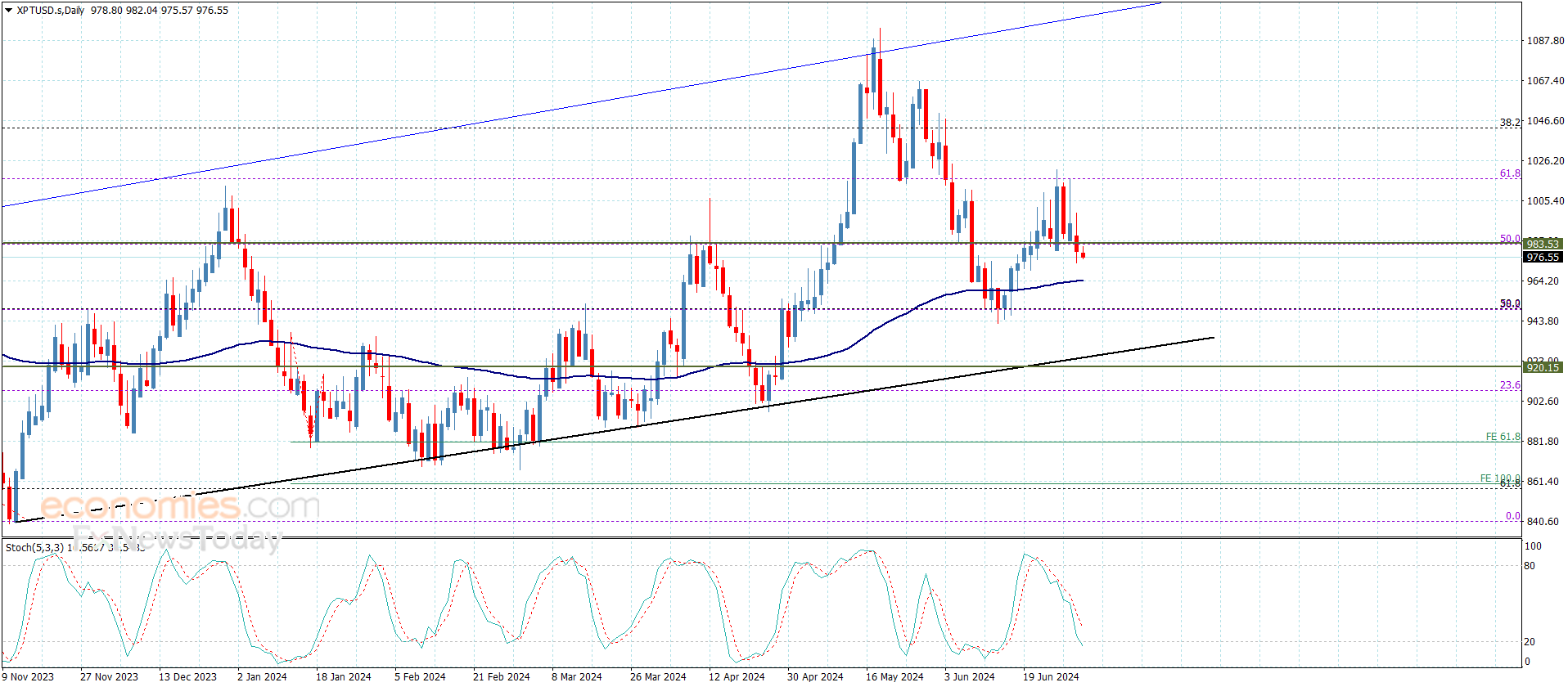Click the 20 level on Stochastic scale
This screenshot has width=1568, height=687.
1530,642
